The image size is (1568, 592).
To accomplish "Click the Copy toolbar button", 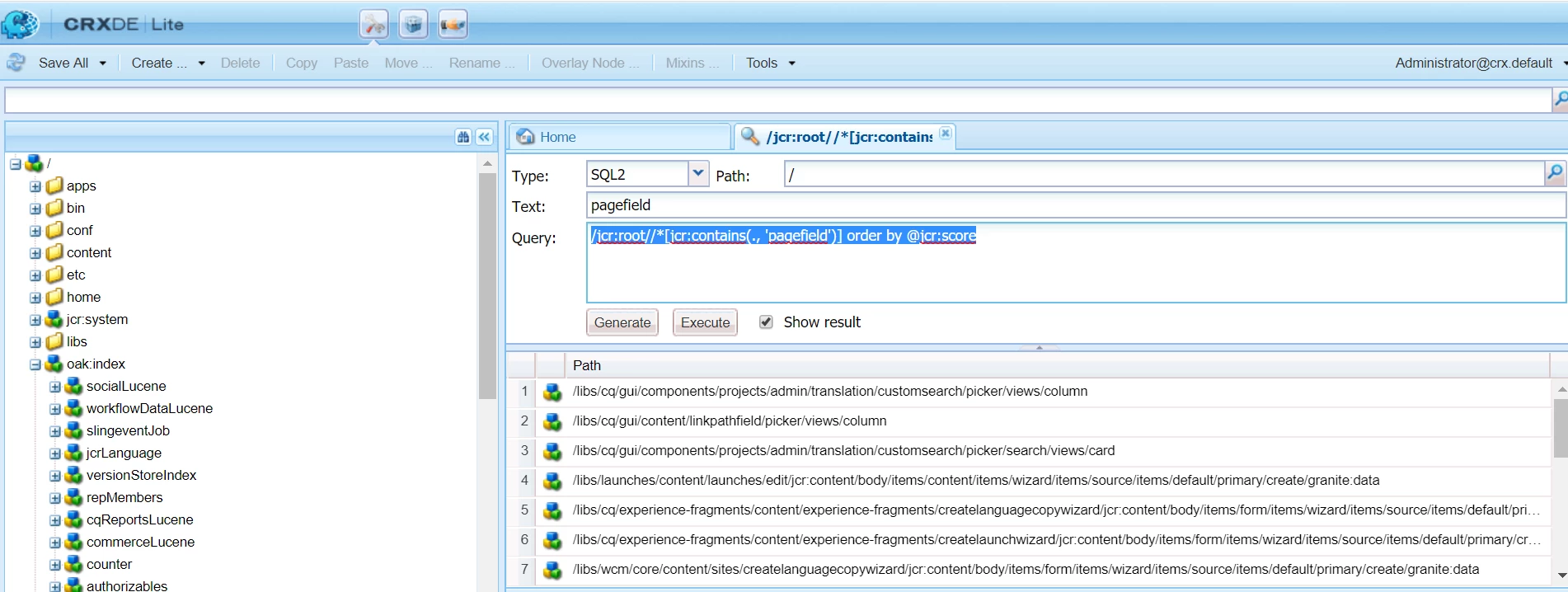I will pyautogui.click(x=301, y=63).
